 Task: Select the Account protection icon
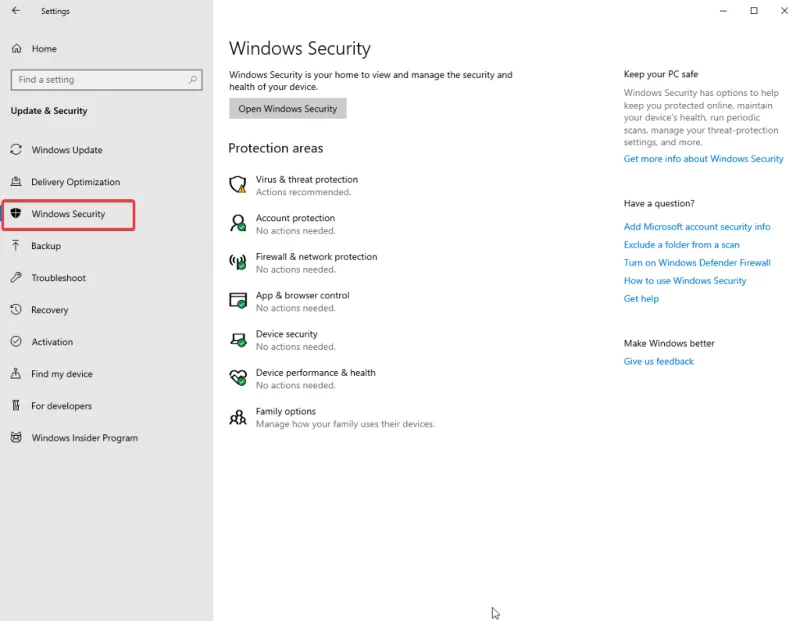tap(238, 222)
